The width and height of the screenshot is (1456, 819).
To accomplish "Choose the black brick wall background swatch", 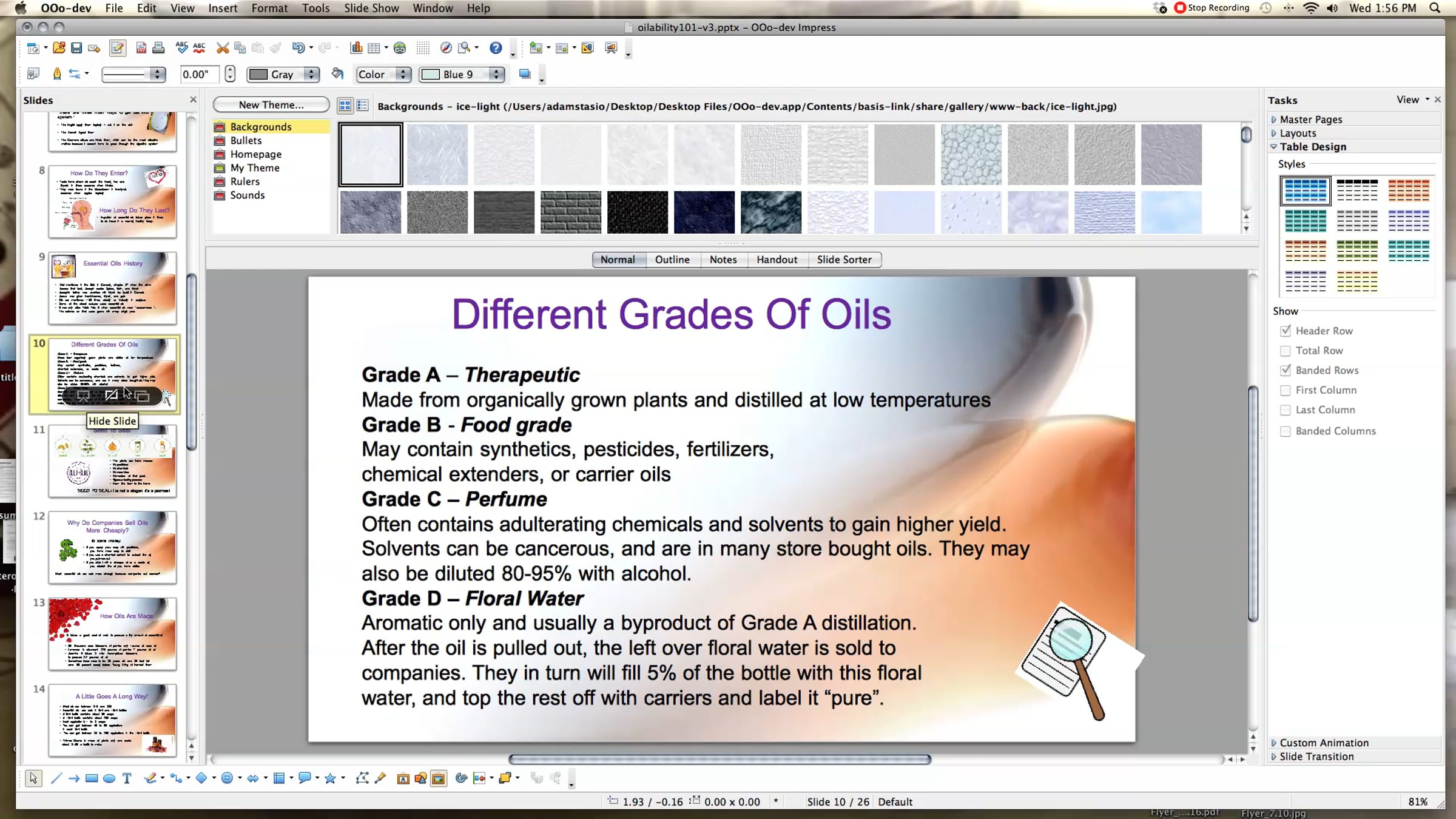I will point(570,212).
